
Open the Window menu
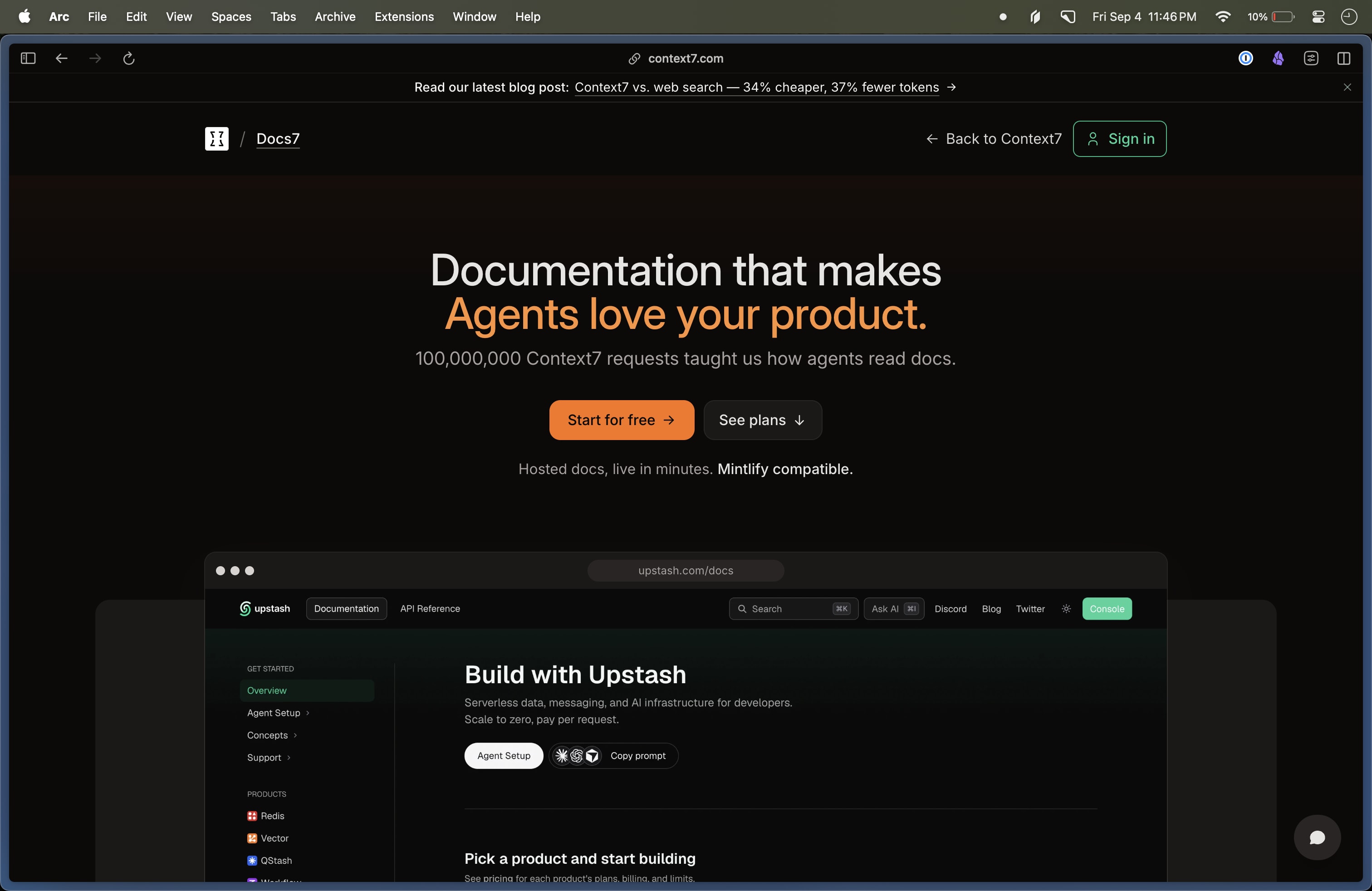(475, 16)
